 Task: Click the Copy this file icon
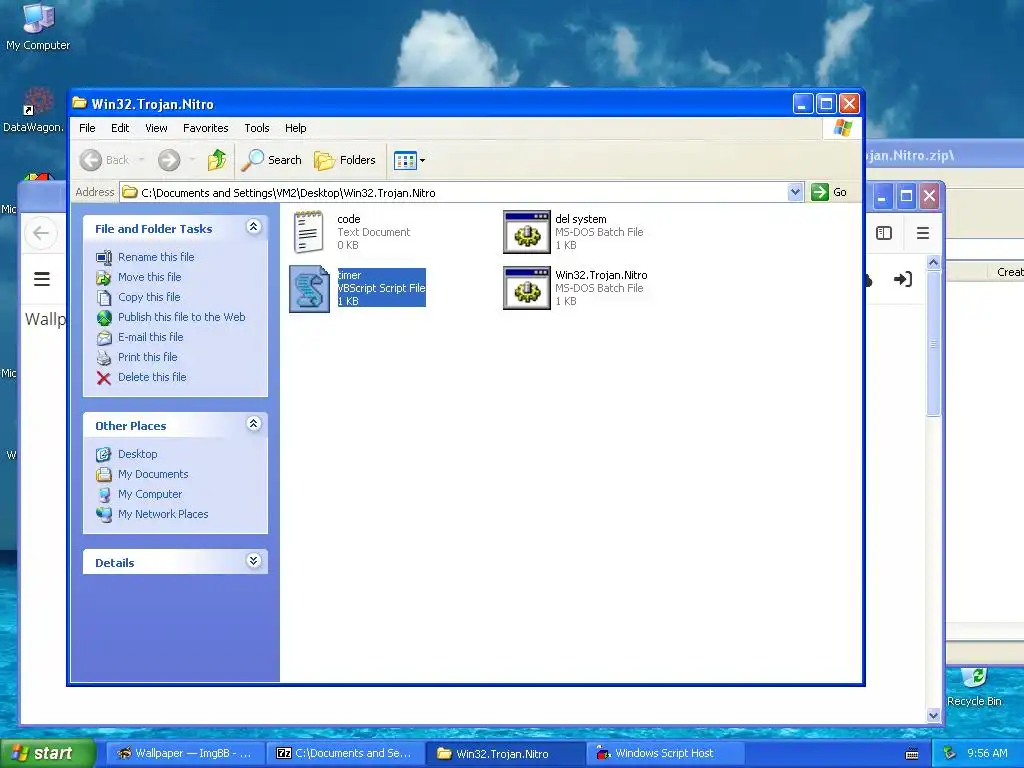(x=104, y=298)
